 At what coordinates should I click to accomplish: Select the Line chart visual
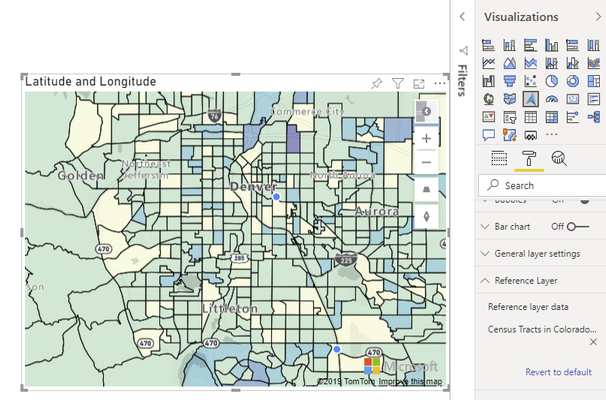[x=489, y=63]
